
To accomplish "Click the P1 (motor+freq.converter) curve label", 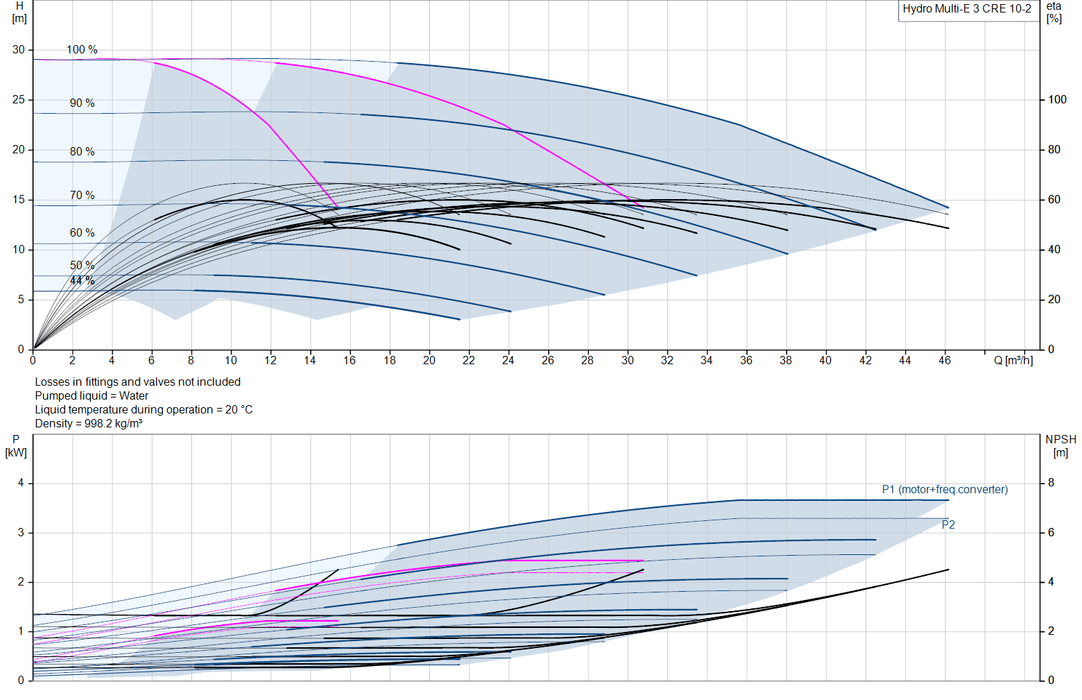I will (945, 489).
